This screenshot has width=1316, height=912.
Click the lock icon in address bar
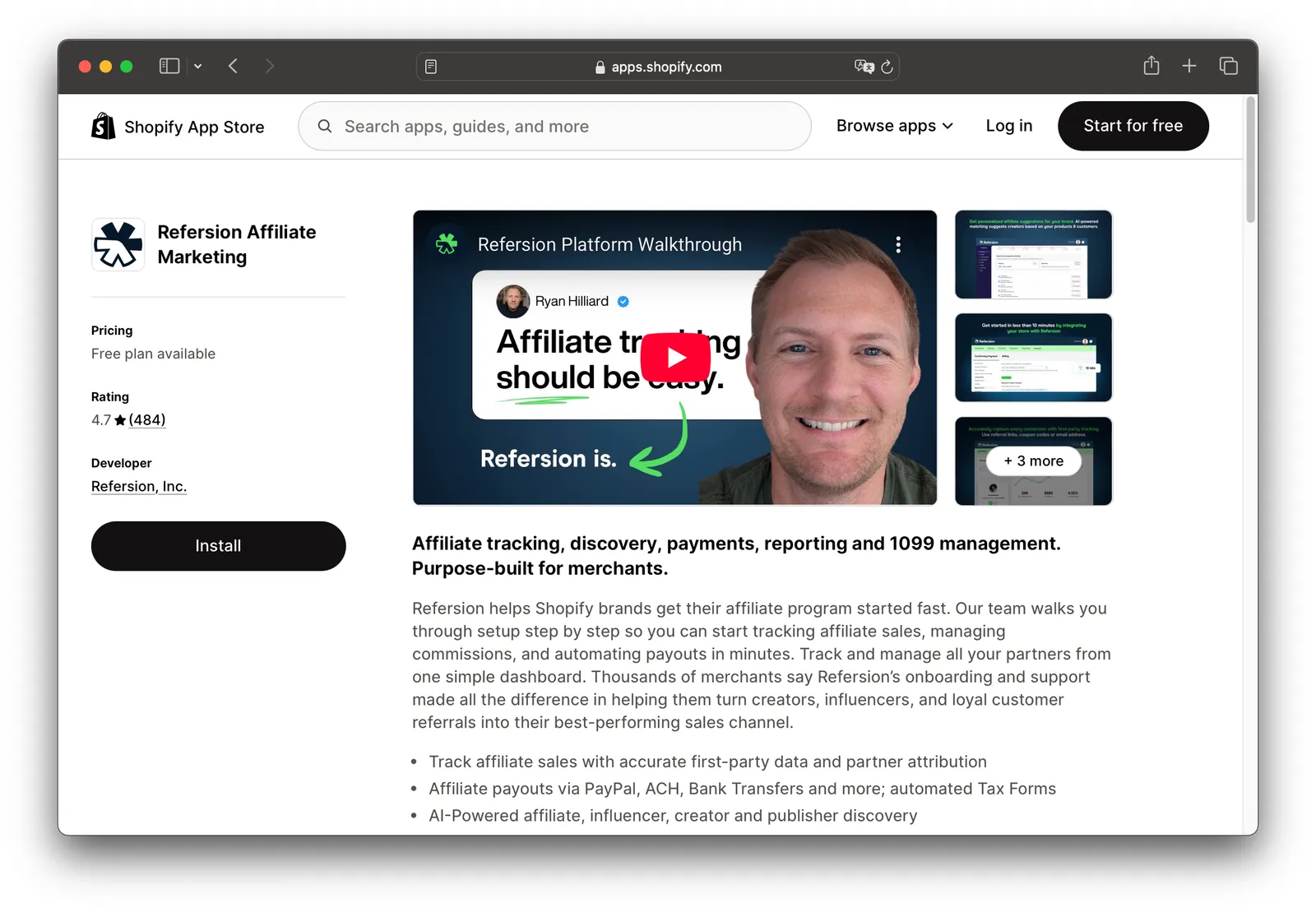click(x=600, y=67)
